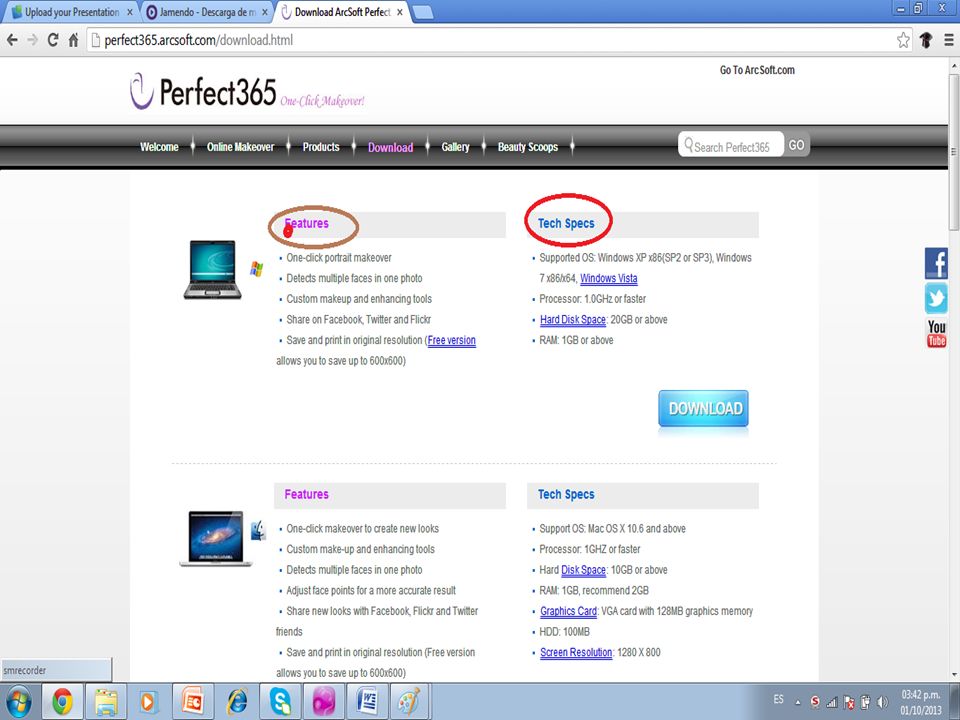Open the pink orb taskbar app
The width and height of the screenshot is (960, 720).
click(x=324, y=702)
